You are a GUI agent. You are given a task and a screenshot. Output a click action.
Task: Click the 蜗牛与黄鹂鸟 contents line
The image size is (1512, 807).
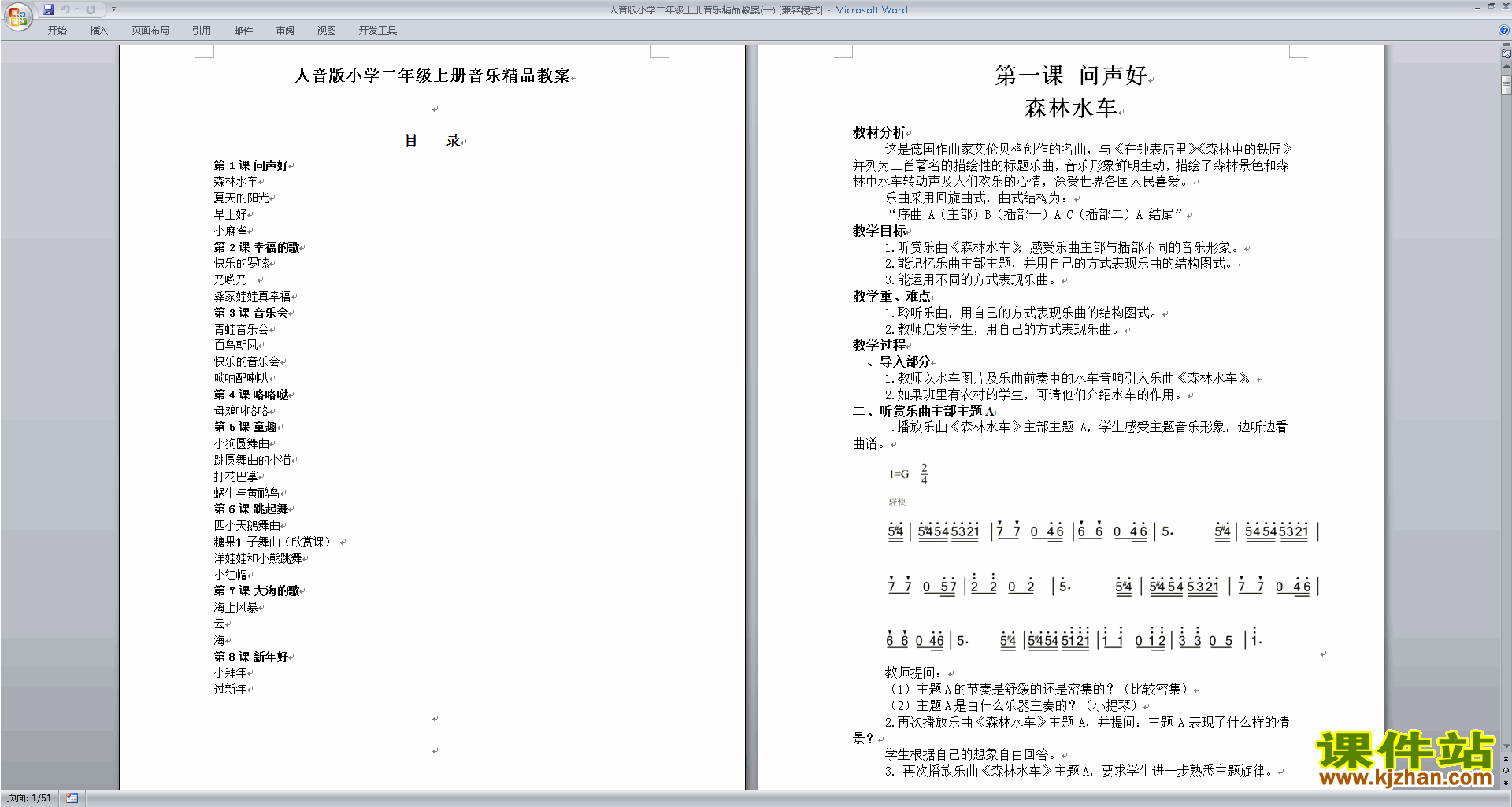tap(247, 493)
